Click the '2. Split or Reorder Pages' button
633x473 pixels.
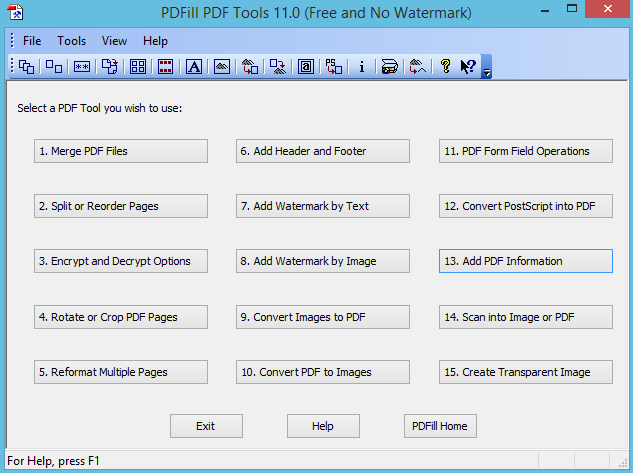click(x=120, y=206)
